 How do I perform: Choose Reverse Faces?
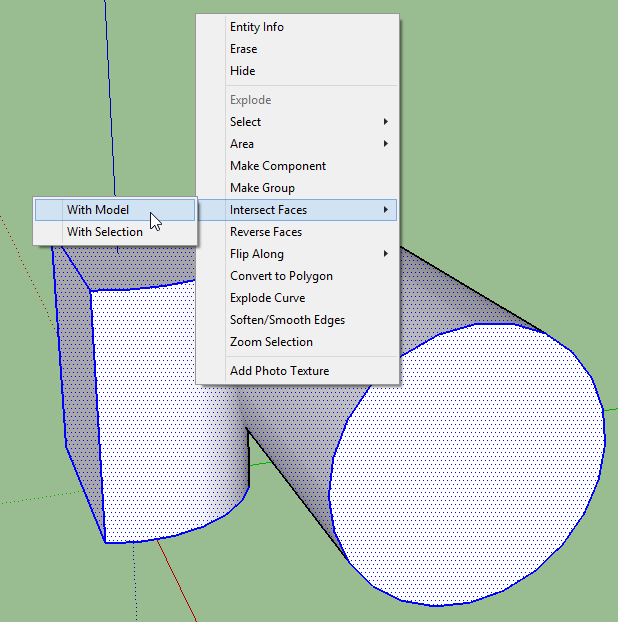266,232
